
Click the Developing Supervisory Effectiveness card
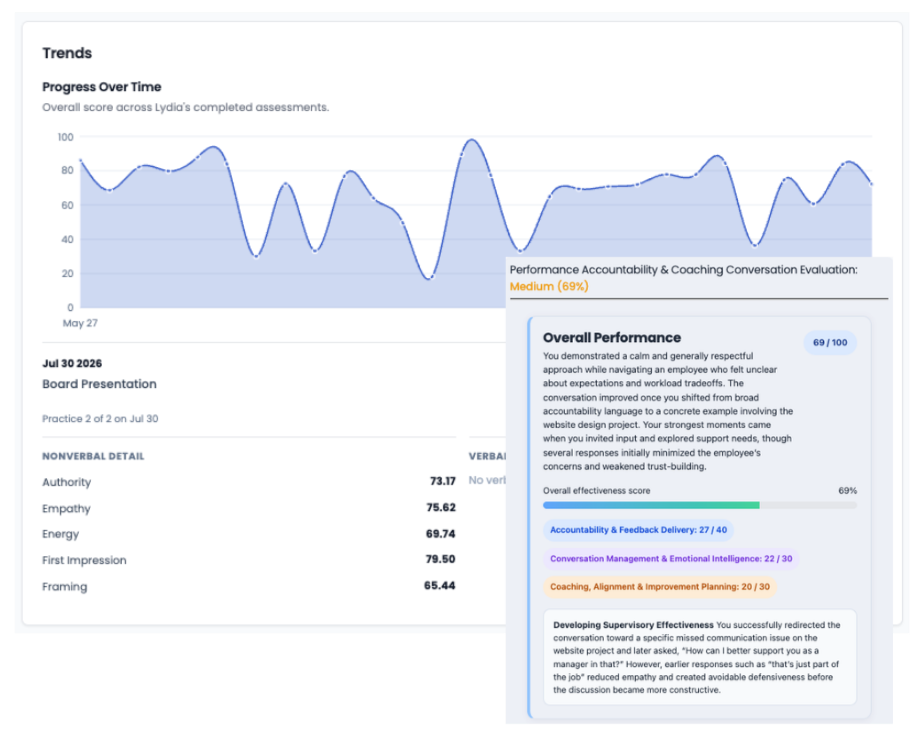[700, 657]
